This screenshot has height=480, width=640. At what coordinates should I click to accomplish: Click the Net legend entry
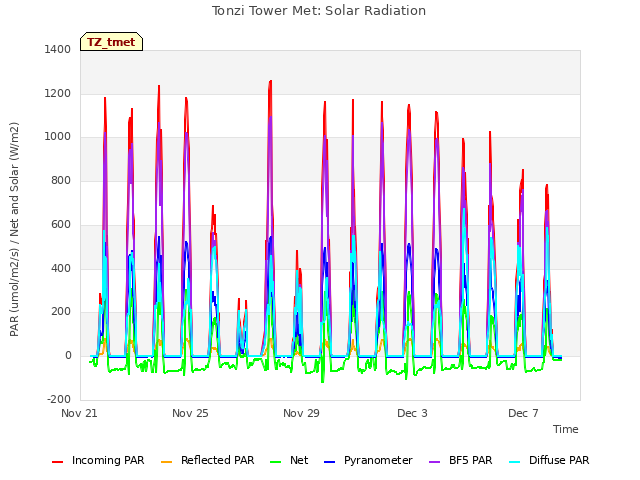tap(289, 460)
